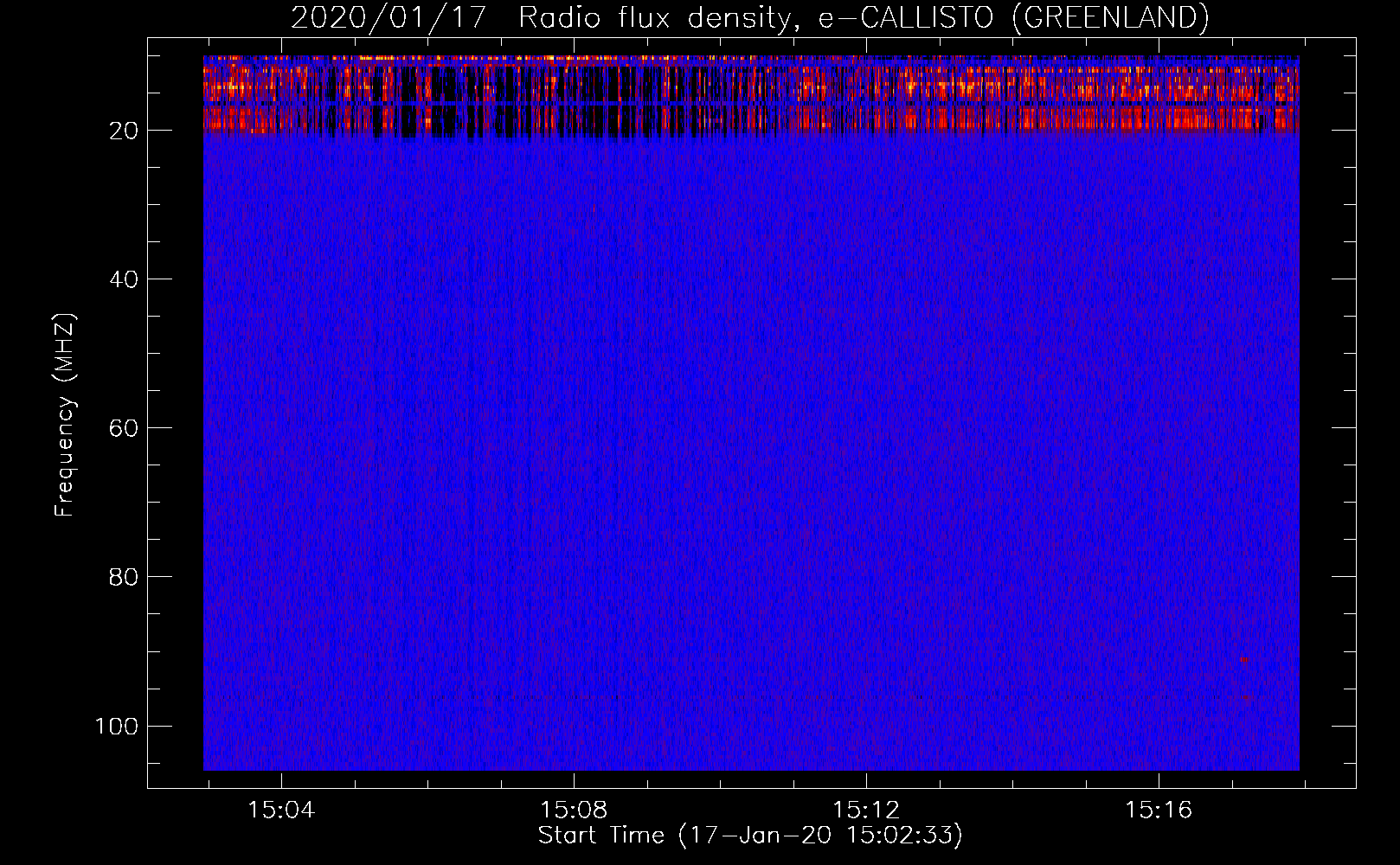
Task: Click the '100' frequency tick label
Action: click(x=117, y=726)
